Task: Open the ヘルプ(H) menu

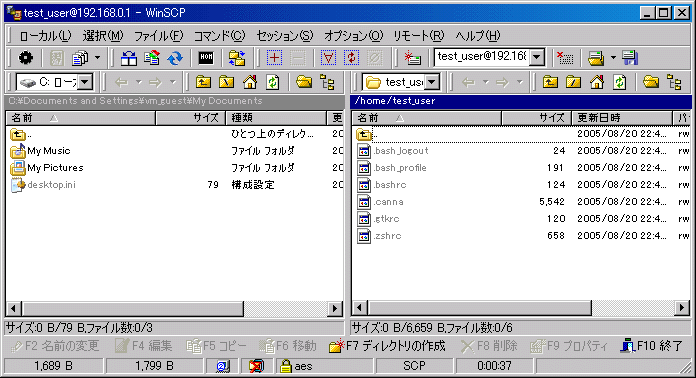Action: tap(478, 35)
